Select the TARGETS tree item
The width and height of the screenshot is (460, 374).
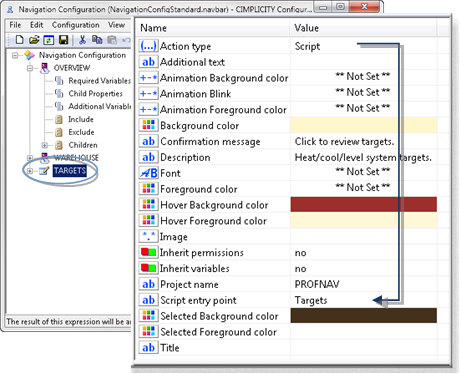[x=70, y=171]
